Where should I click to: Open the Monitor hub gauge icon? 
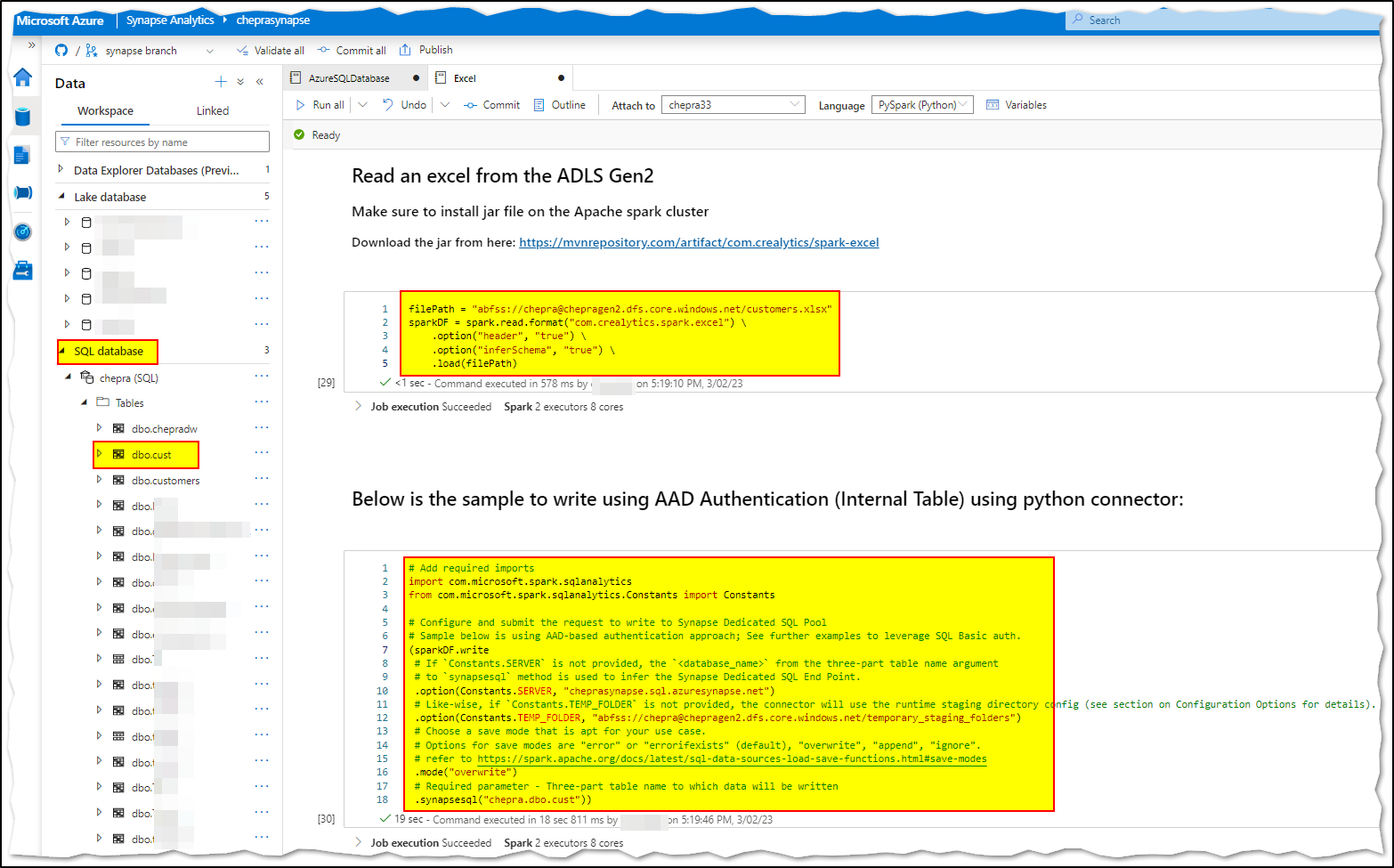point(23,232)
